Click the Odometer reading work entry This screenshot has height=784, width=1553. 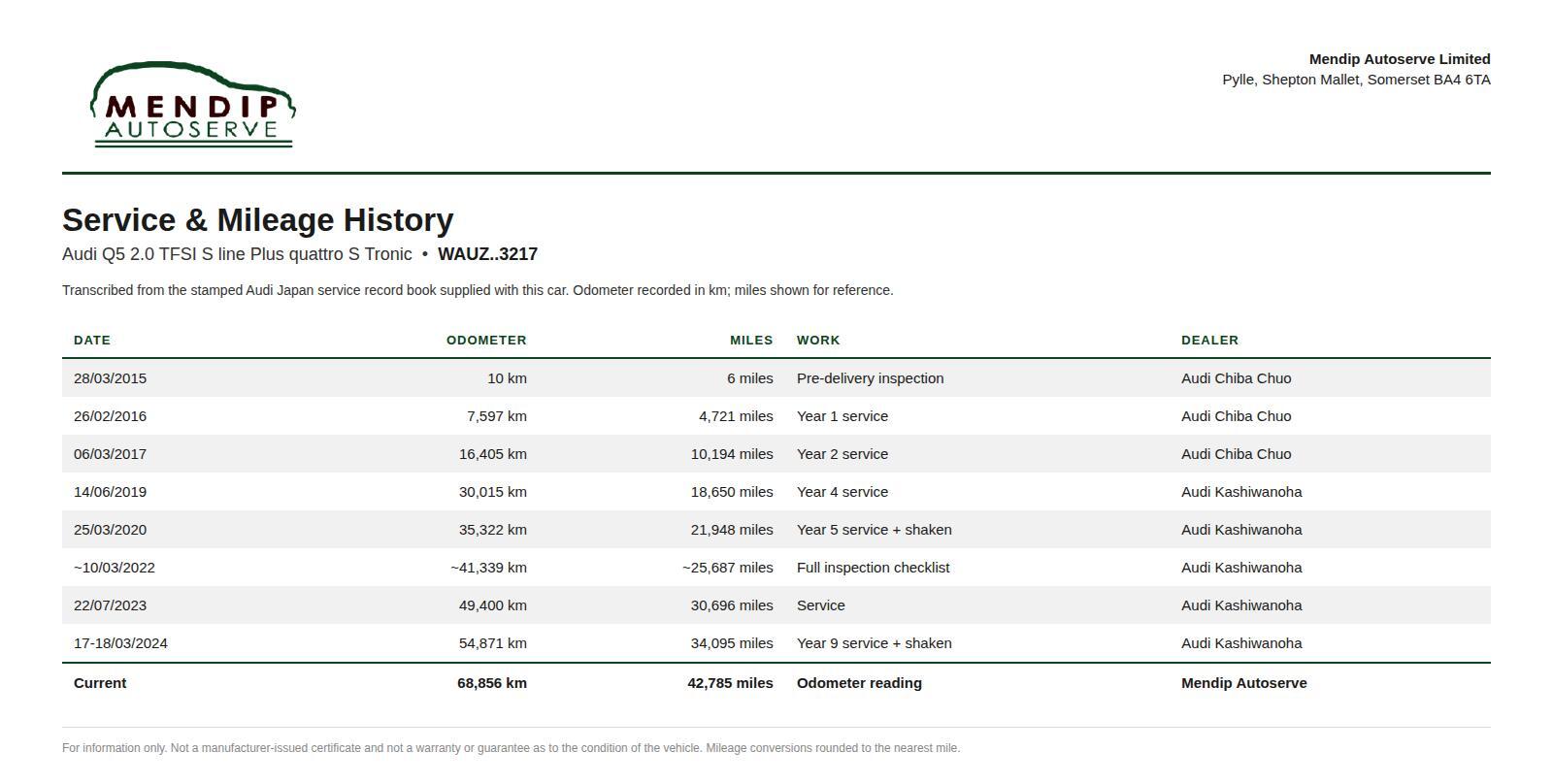point(859,683)
